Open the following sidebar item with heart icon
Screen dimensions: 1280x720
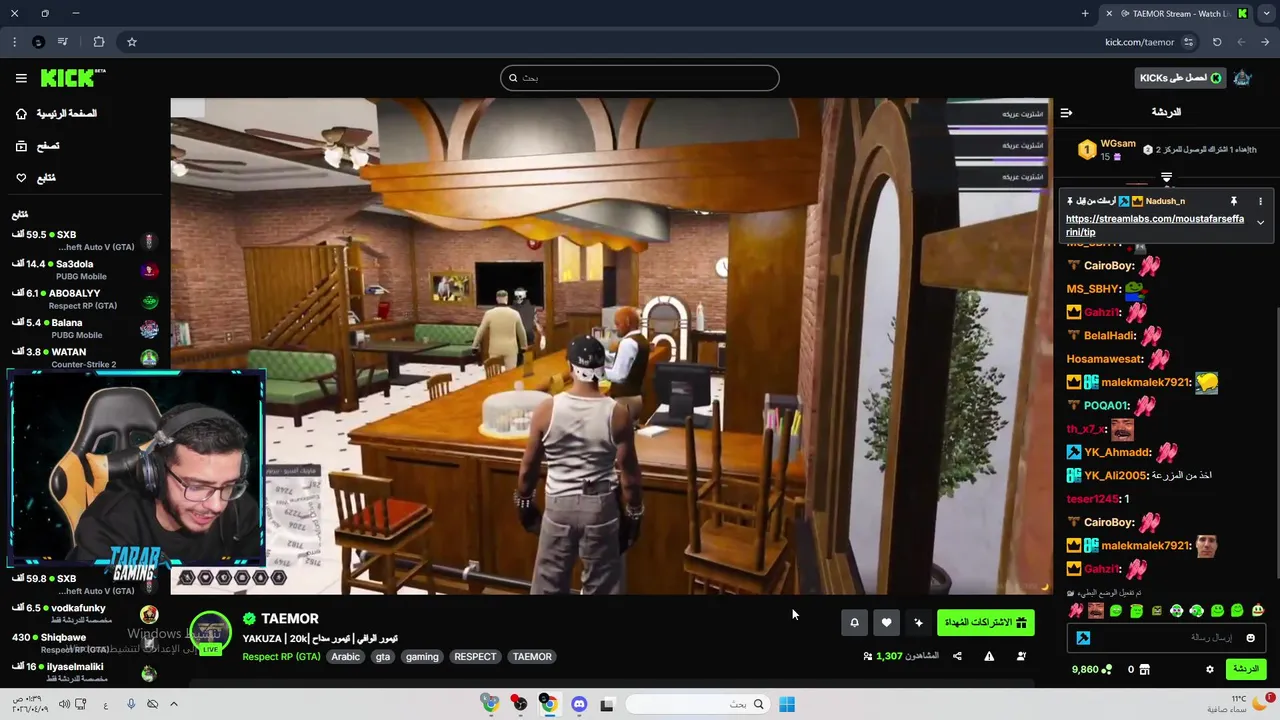pyautogui.click(x=36, y=178)
